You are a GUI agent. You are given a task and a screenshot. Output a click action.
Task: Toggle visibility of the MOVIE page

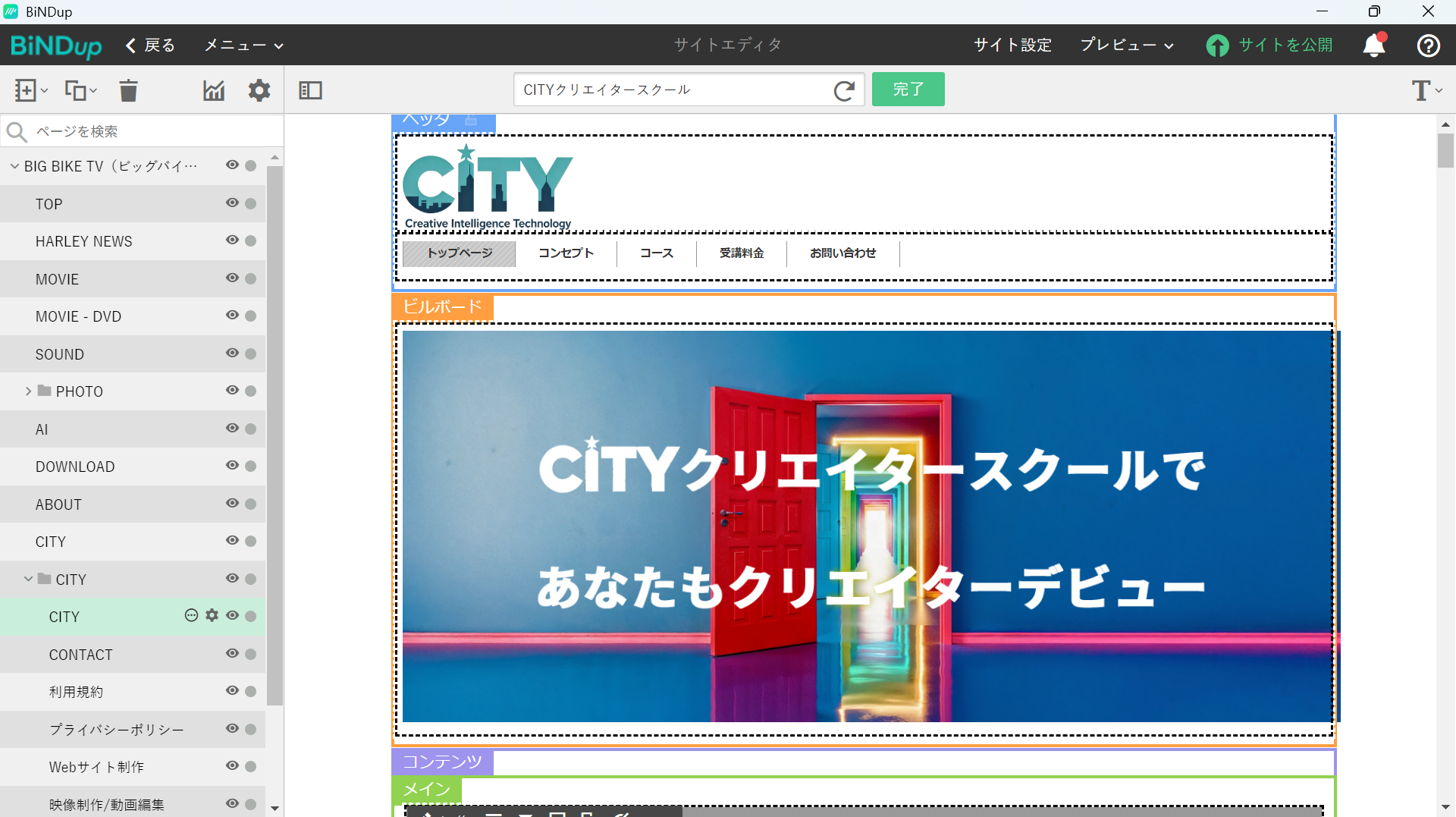pos(232,278)
